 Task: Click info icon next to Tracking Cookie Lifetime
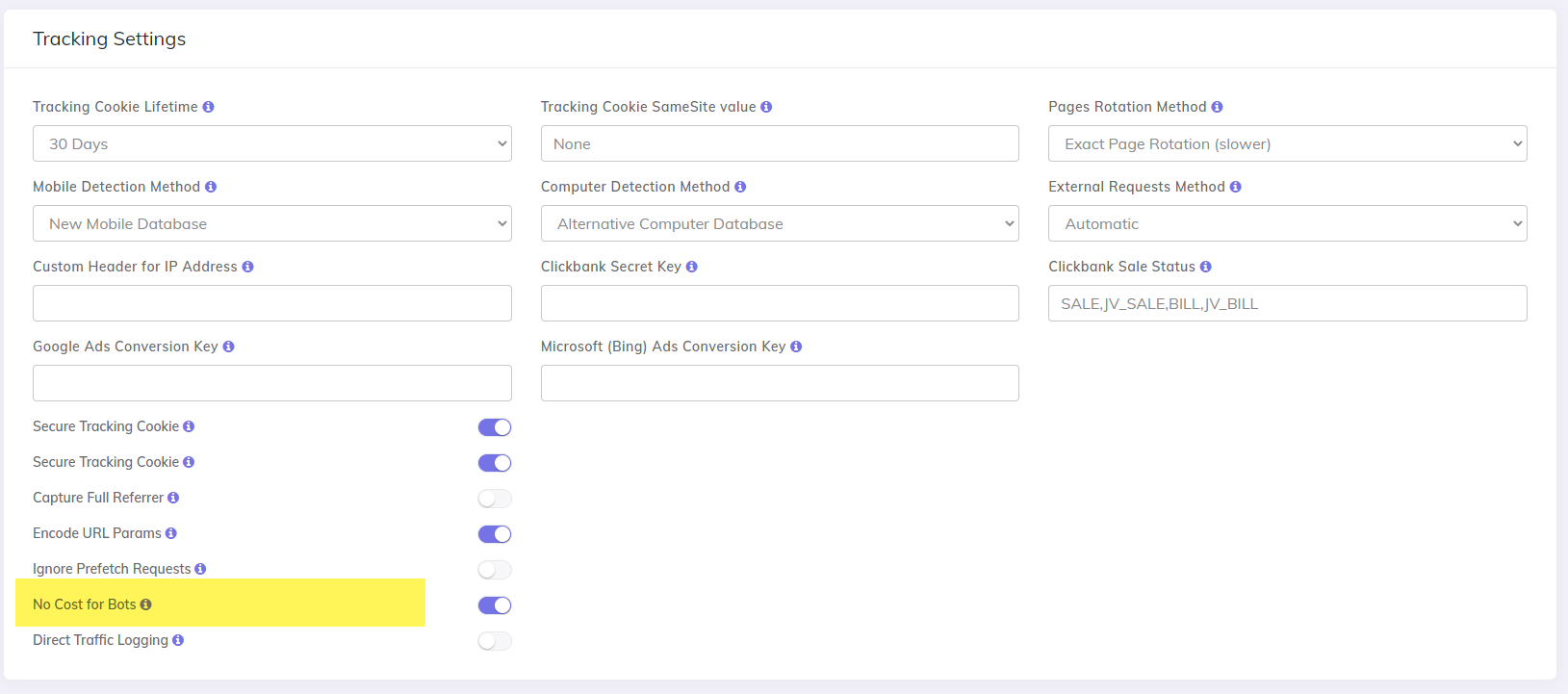coord(208,107)
